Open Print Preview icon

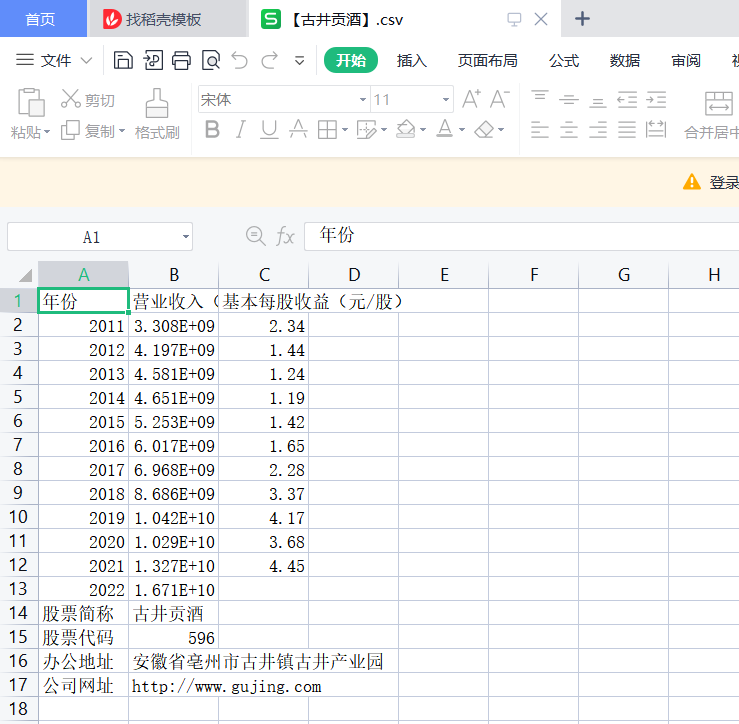click(211, 60)
